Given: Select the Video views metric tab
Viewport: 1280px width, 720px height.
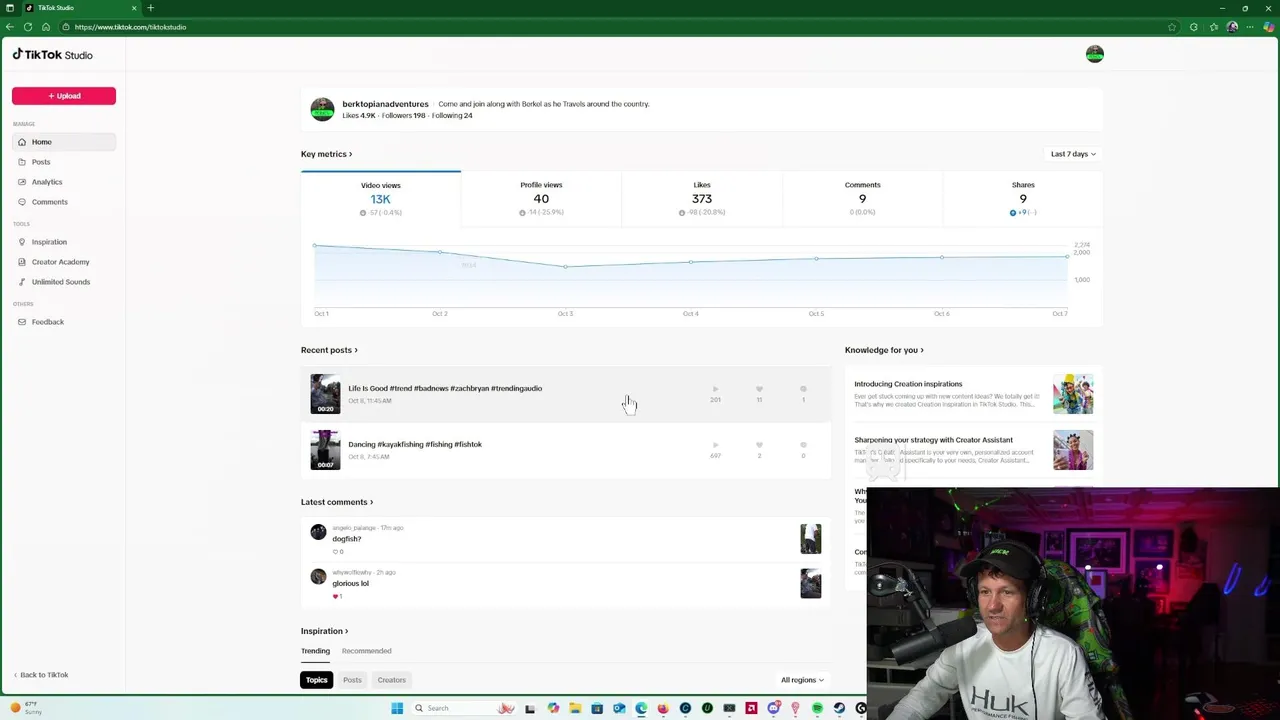Looking at the screenshot, I should coord(381,199).
